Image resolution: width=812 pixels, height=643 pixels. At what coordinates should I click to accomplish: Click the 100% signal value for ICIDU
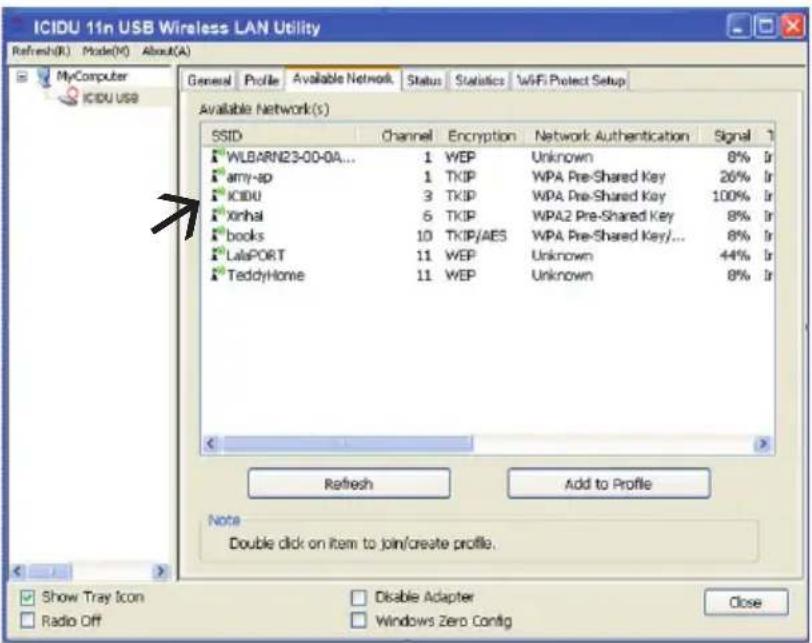click(731, 196)
